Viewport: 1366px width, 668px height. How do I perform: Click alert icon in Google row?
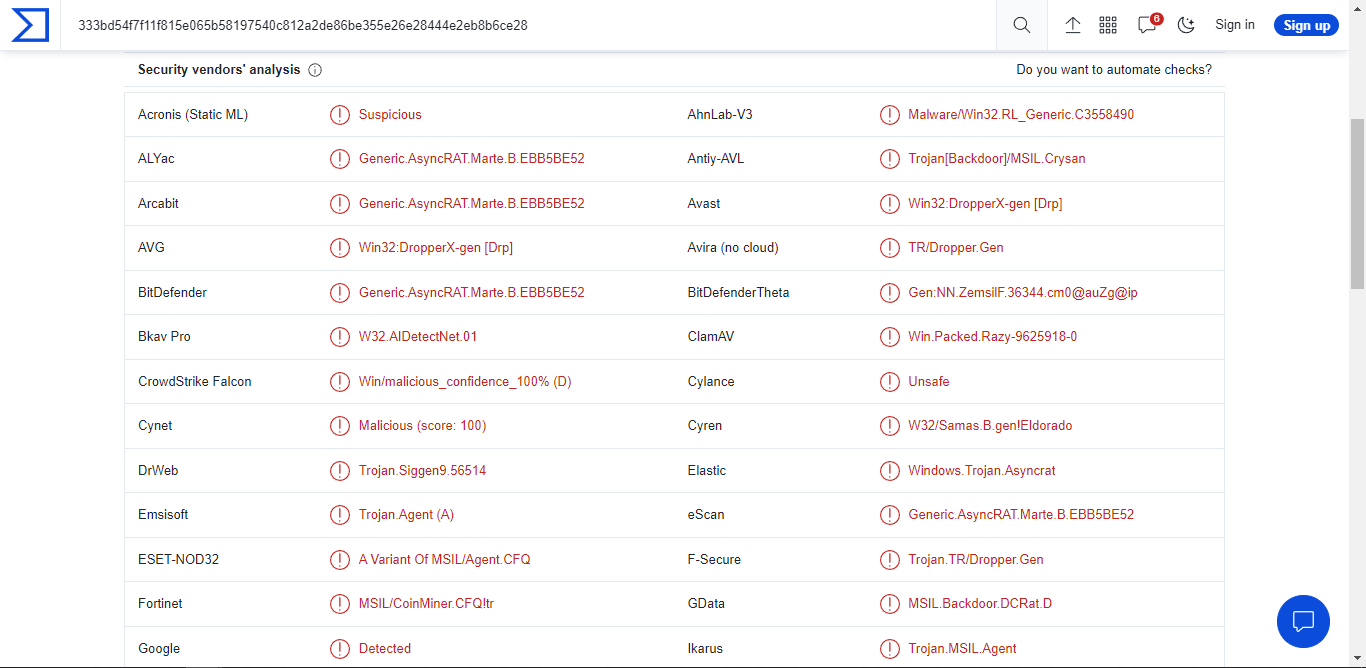click(x=340, y=649)
